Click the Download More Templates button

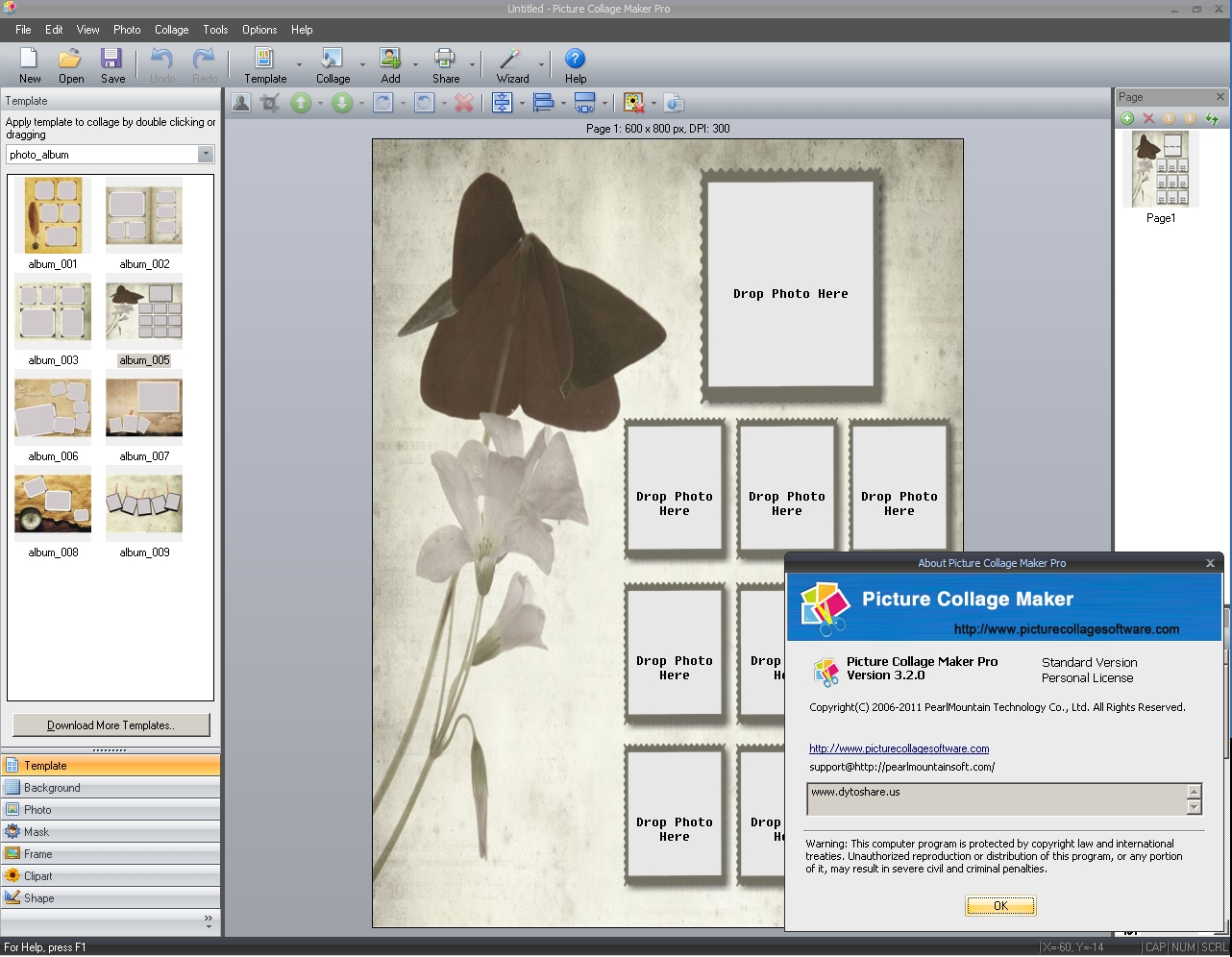pos(111,724)
